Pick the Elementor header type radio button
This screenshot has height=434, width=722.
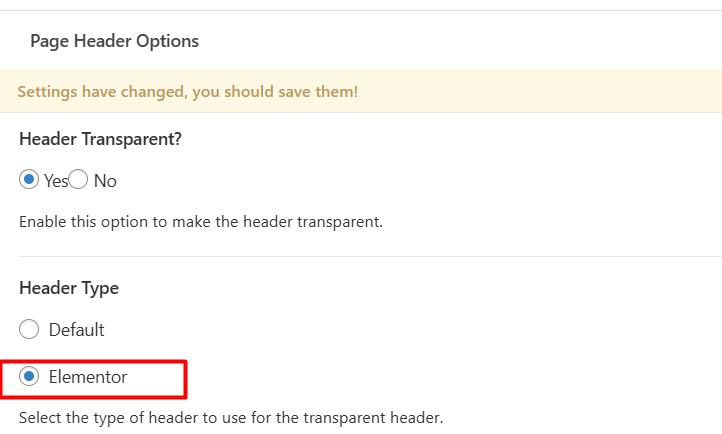[29, 377]
